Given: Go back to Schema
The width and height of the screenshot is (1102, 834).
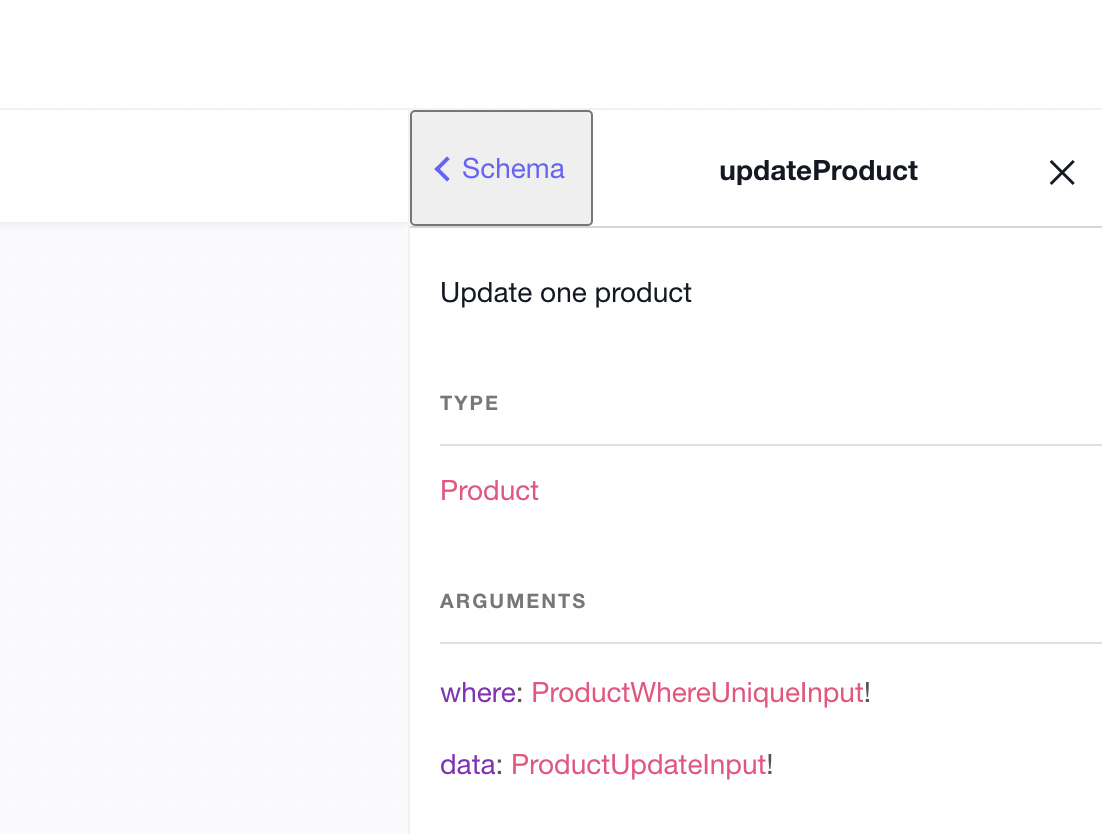Looking at the screenshot, I should [x=502, y=168].
